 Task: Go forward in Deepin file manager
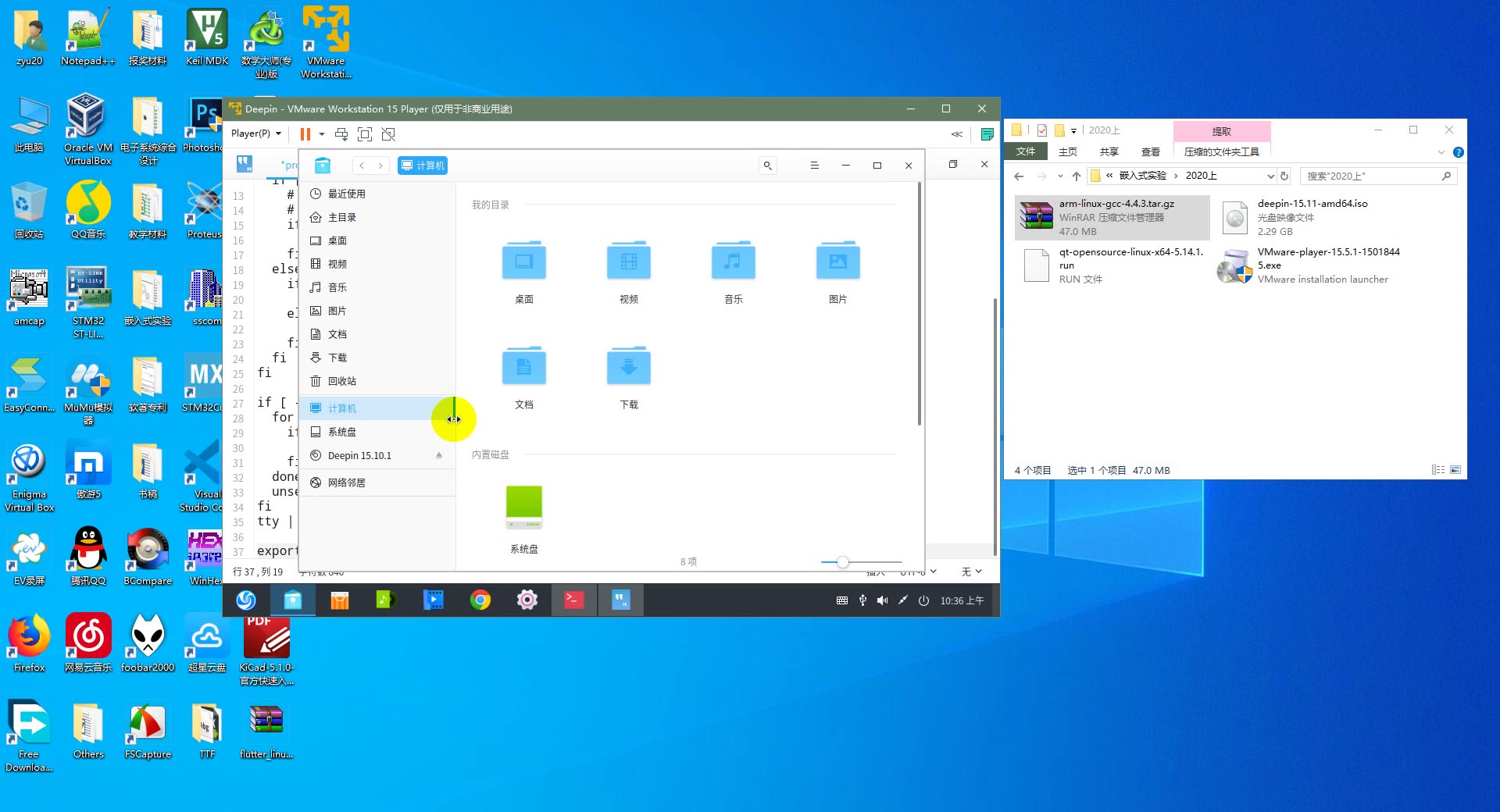(380, 166)
